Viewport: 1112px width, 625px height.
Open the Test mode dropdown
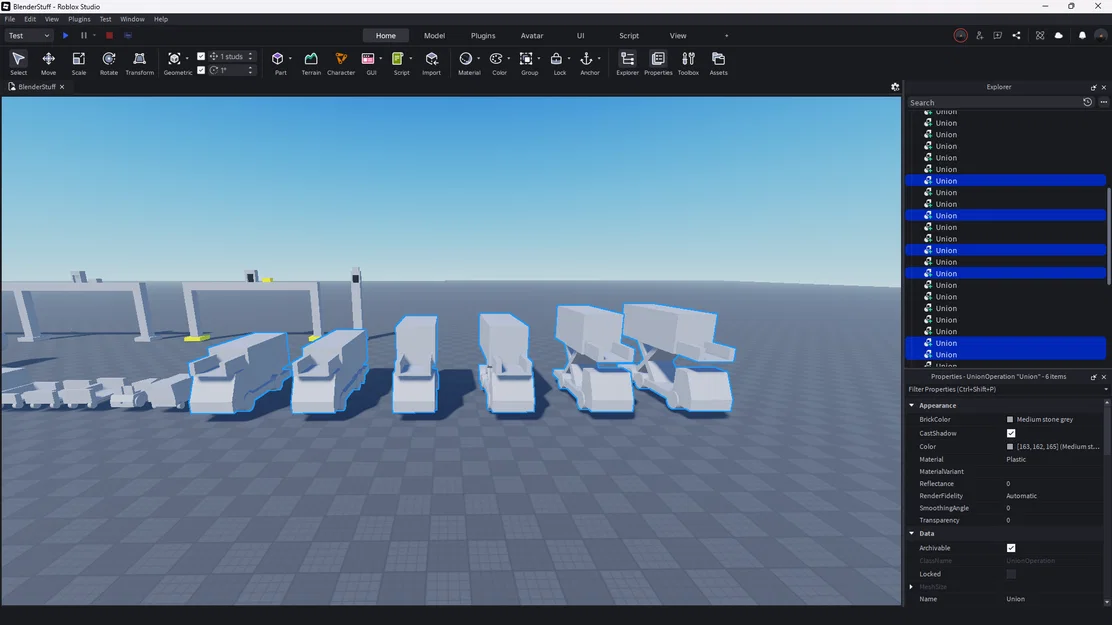pyautogui.click(x=29, y=35)
